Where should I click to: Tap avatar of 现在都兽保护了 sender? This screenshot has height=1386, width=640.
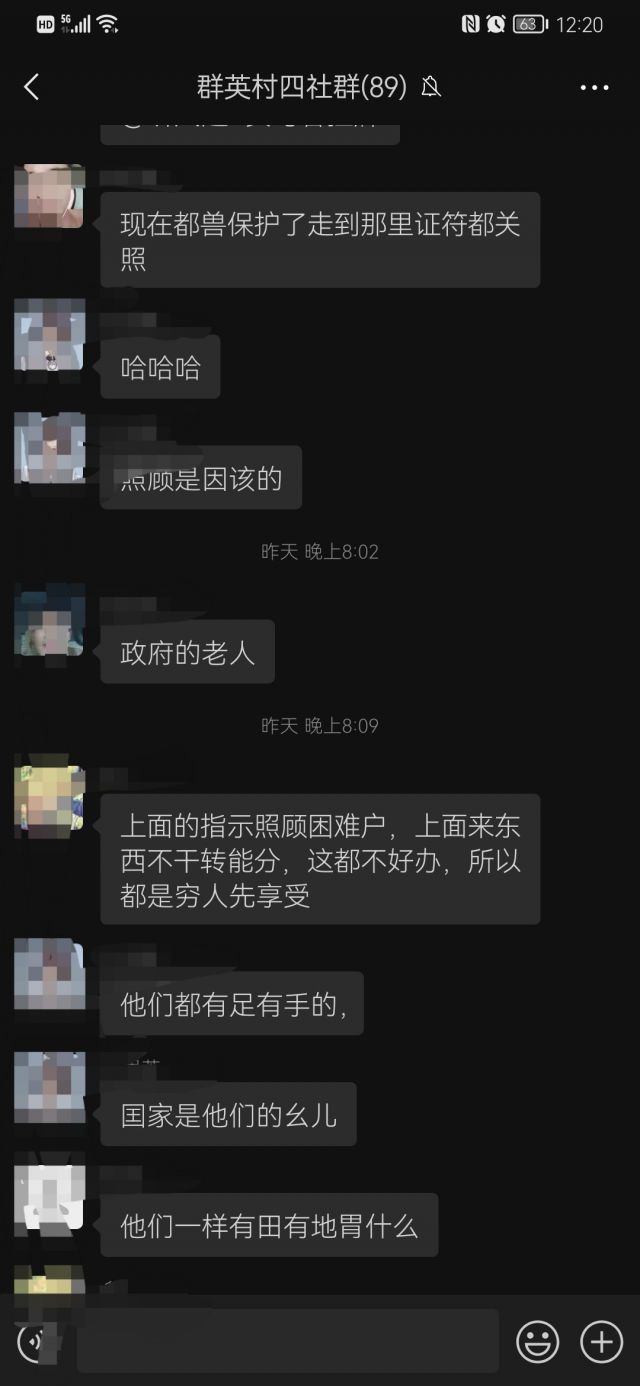click(x=49, y=197)
